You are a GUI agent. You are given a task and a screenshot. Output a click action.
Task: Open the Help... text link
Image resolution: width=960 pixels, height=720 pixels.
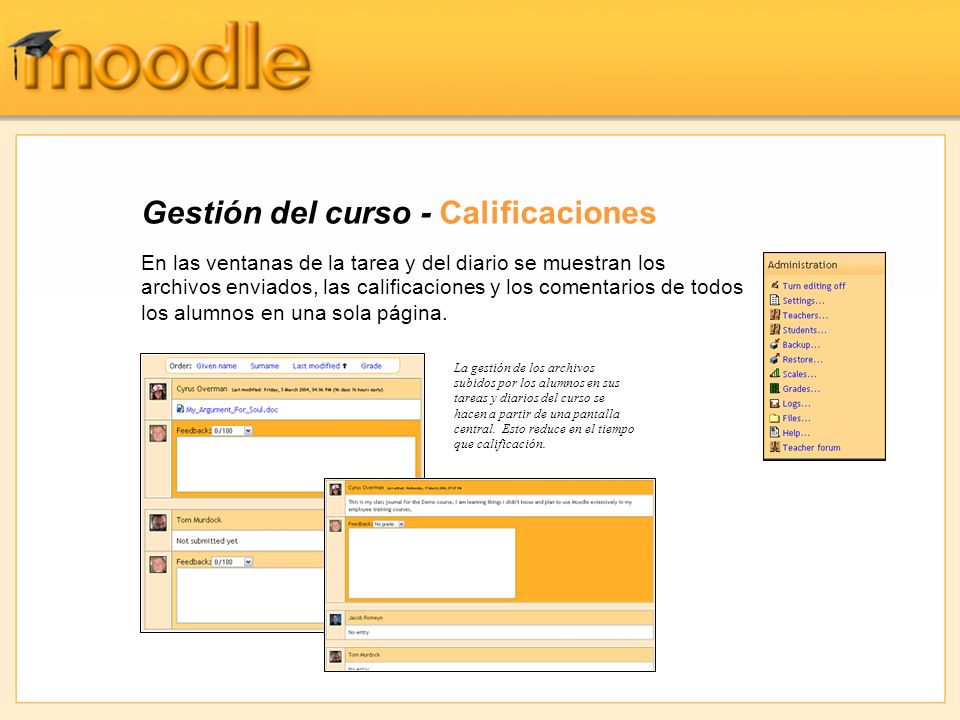796,433
